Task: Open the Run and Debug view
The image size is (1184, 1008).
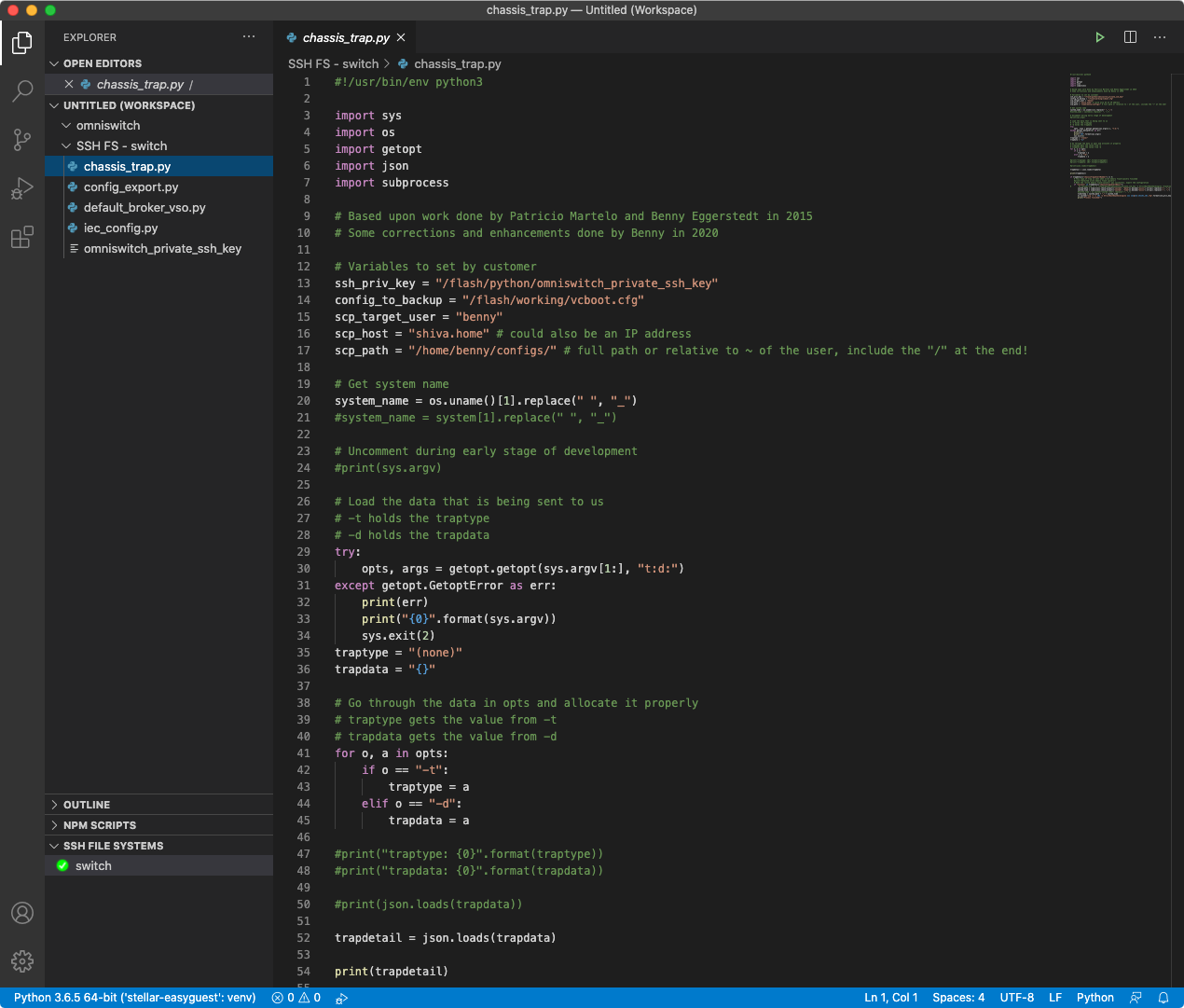Action: pyautogui.click(x=22, y=189)
